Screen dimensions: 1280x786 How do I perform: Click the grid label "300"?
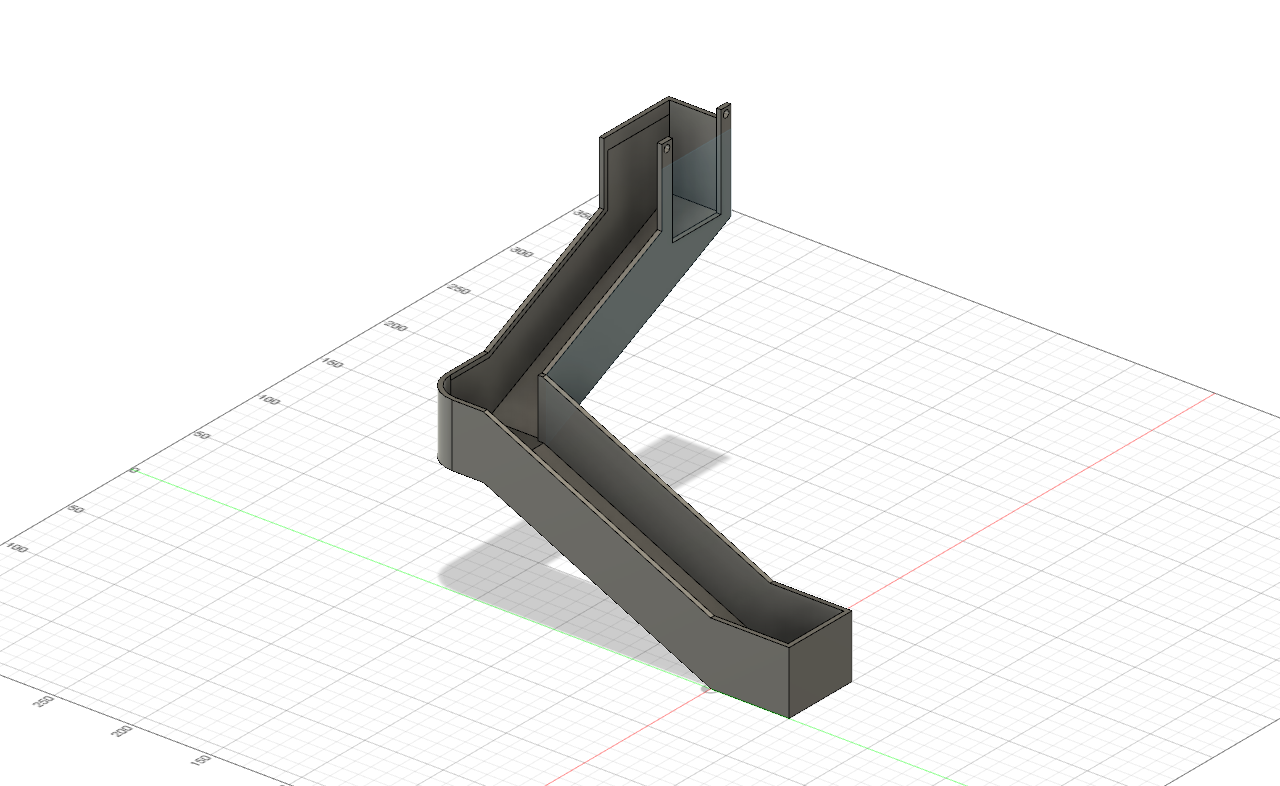click(520, 251)
